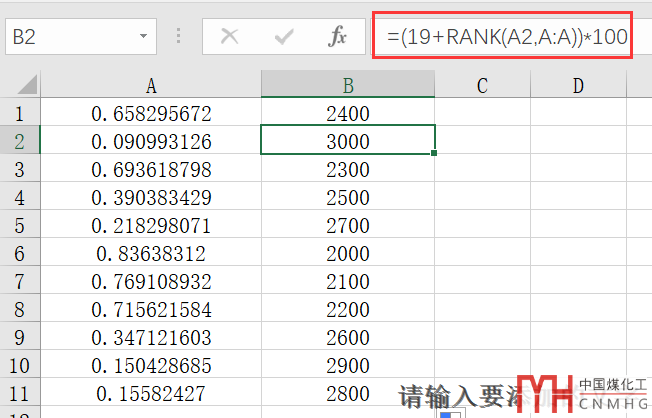This screenshot has width=652, height=418.
Task: Click selected cell with value 3000
Action: (348, 140)
